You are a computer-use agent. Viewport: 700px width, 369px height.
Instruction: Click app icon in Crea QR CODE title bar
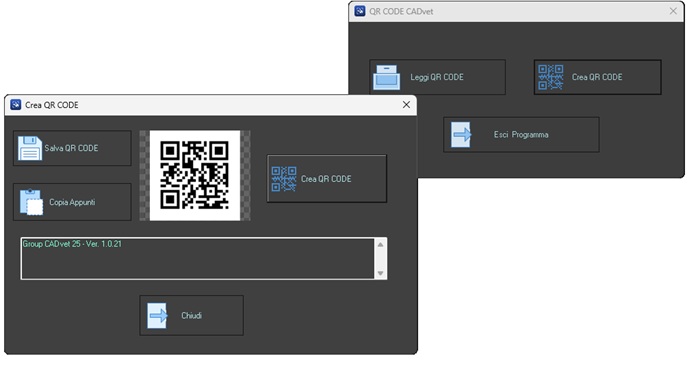[16, 105]
